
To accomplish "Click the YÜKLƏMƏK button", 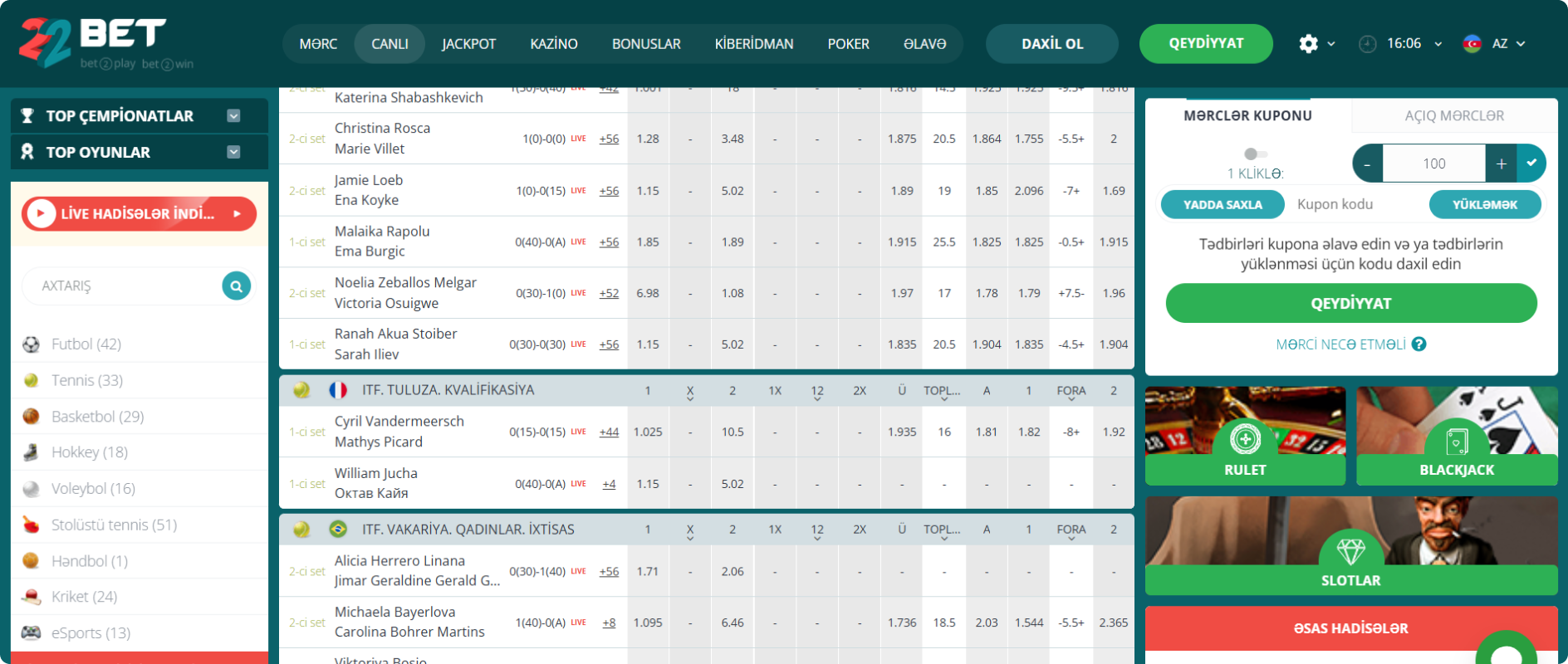I will pos(1485,204).
